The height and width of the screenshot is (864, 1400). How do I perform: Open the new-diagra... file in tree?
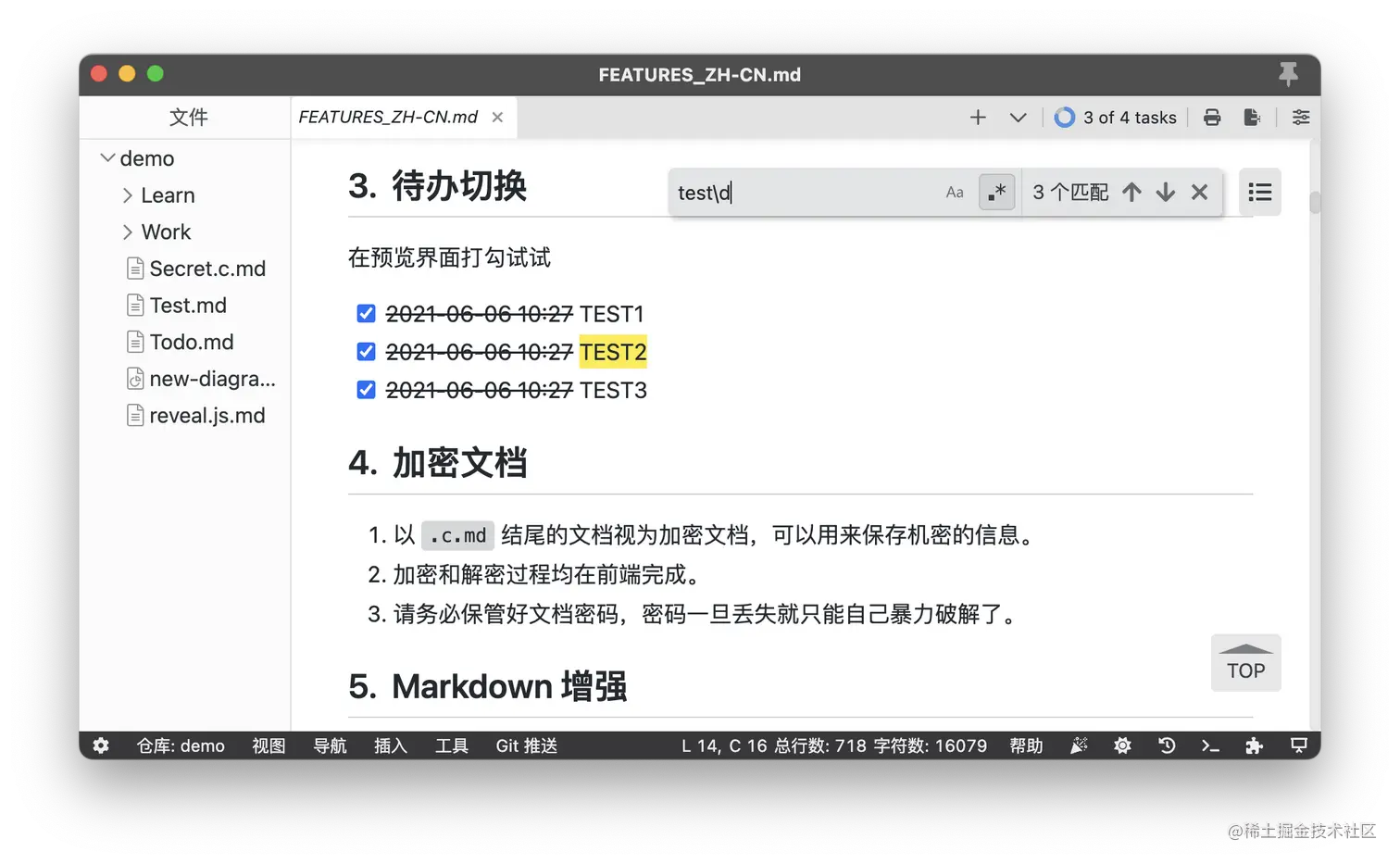(x=212, y=379)
